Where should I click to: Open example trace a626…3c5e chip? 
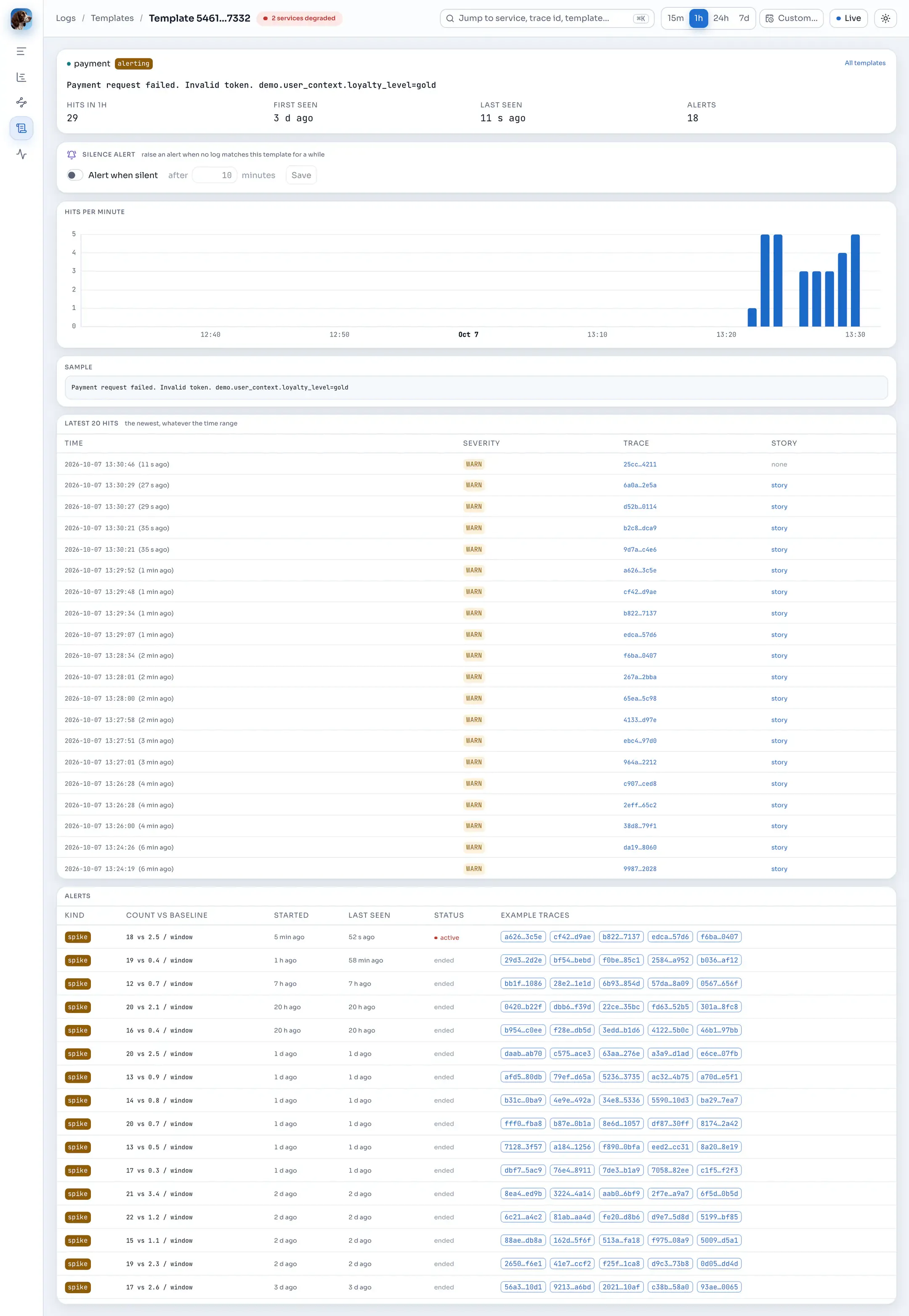click(x=523, y=936)
